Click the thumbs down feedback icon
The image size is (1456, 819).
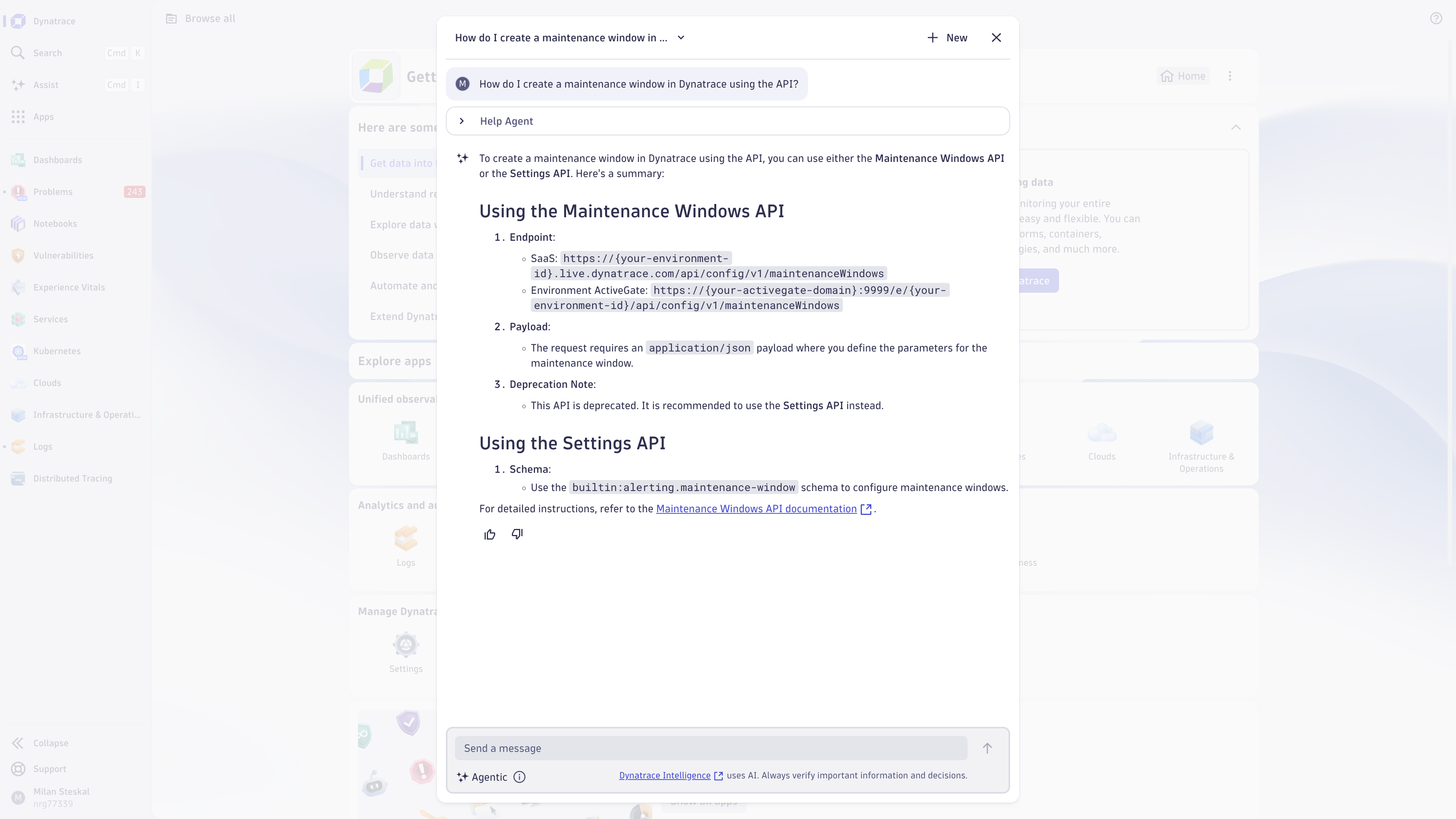point(517,535)
